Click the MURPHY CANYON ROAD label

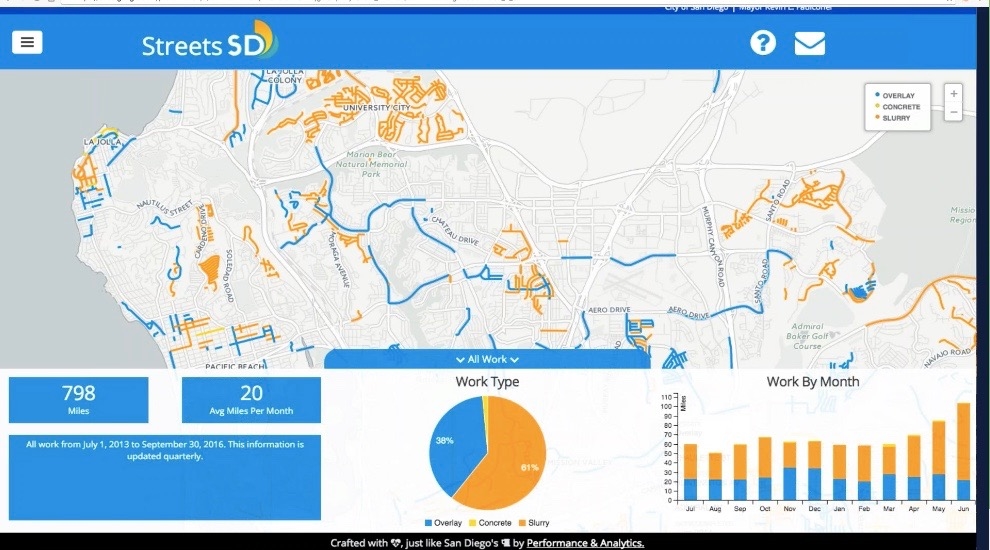point(713,246)
